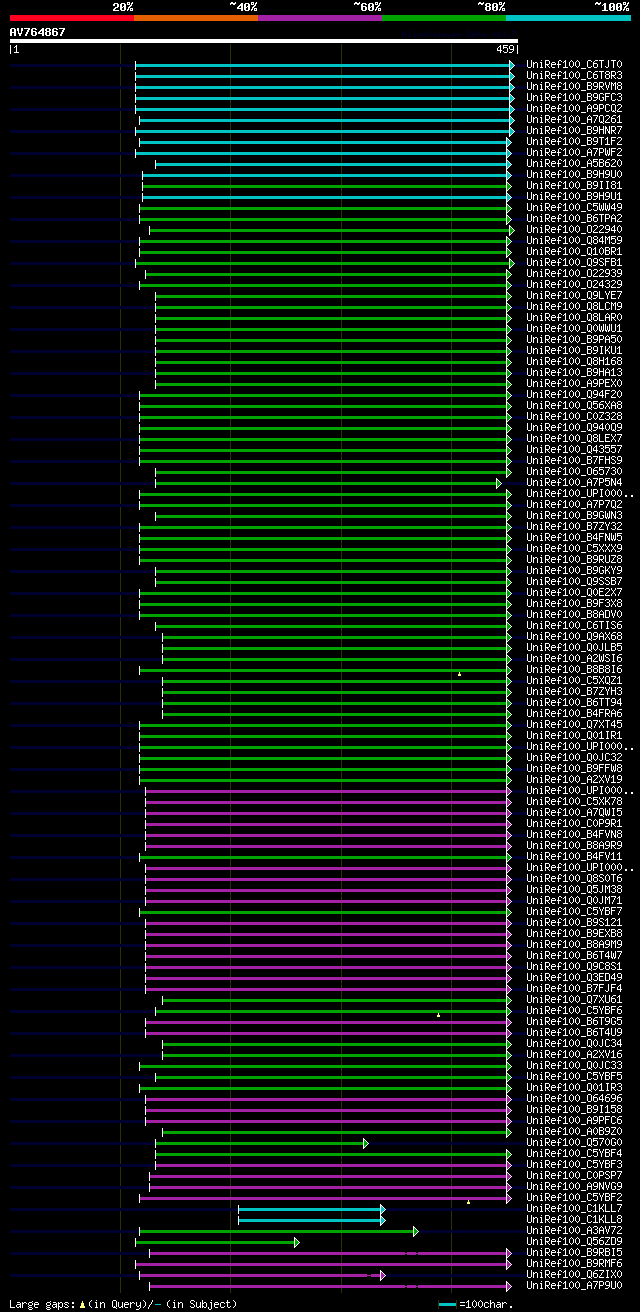Choose hit UniRef100_Q5JM38

[574, 890]
